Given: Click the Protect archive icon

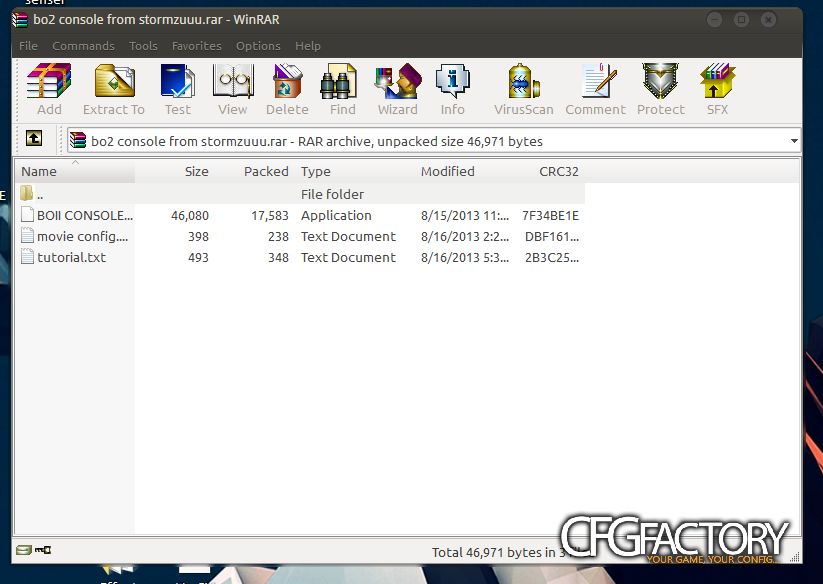Looking at the screenshot, I should pyautogui.click(x=660, y=81).
